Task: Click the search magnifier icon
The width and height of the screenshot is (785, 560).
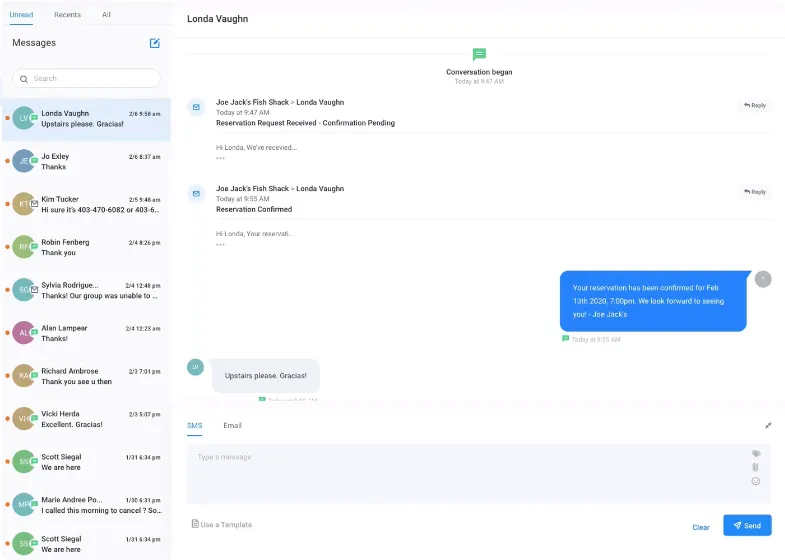Action: [24, 79]
